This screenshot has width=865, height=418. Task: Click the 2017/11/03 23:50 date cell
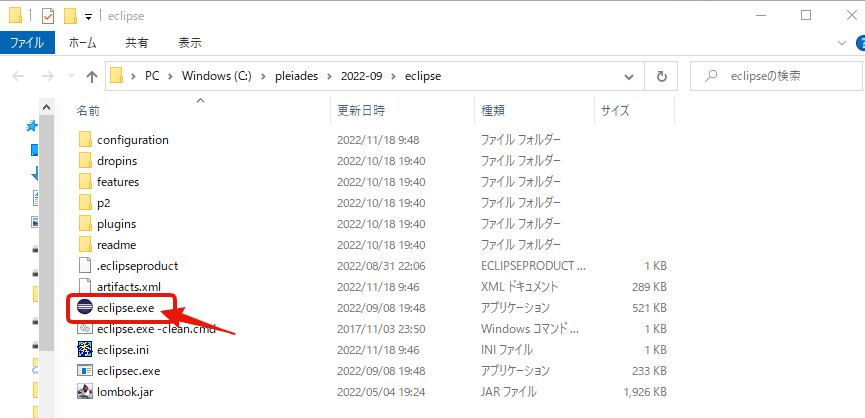381,328
